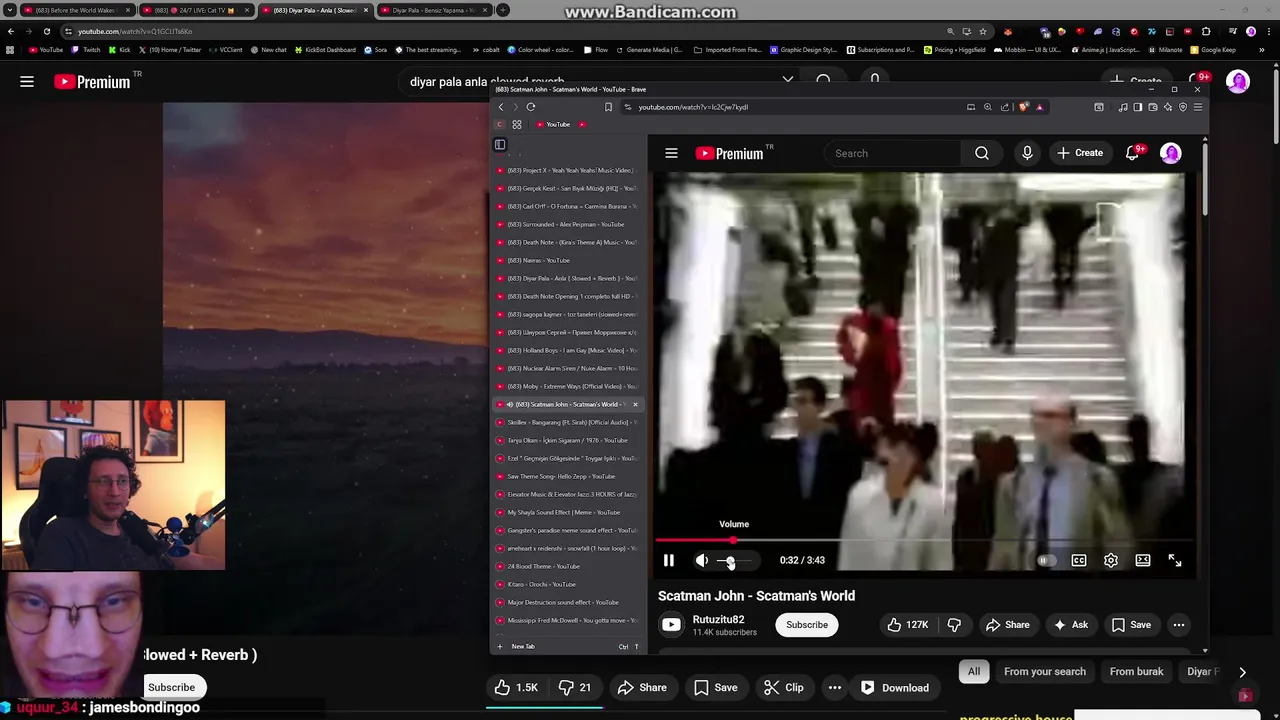Open more actions ellipsis under Scatman video
Viewport: 1280px width, 720px height.
point(1179,625)
